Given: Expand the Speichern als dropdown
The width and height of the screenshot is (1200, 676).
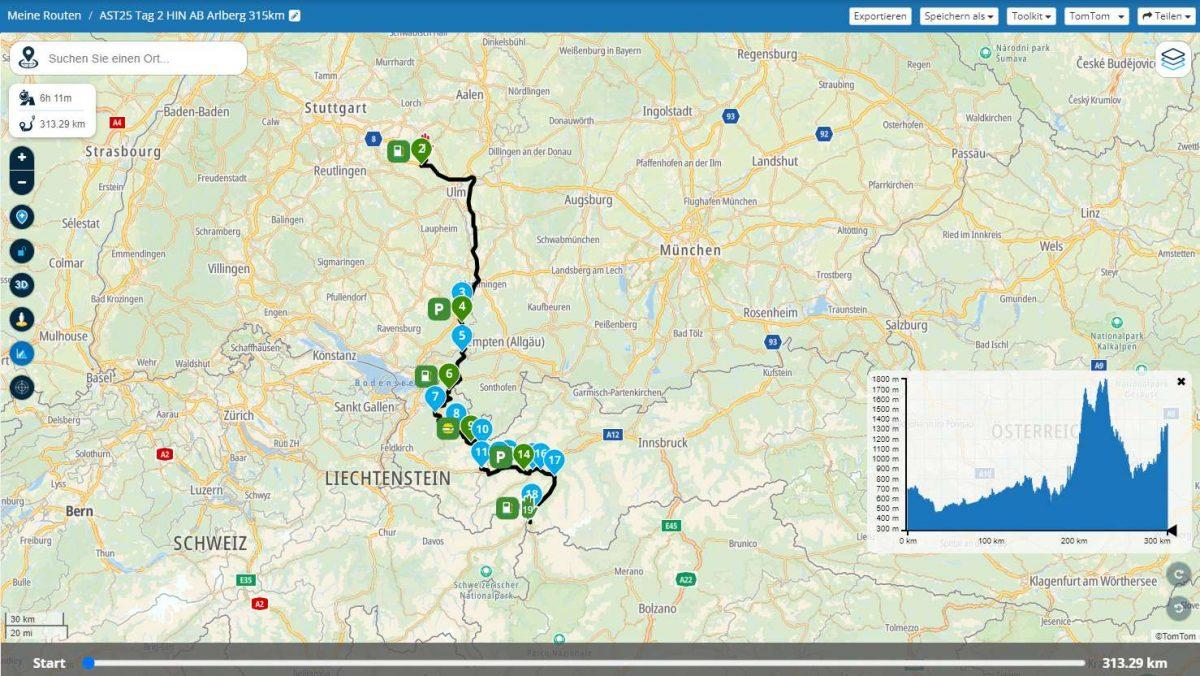Looking at the screenshot, I should (958, 16).
